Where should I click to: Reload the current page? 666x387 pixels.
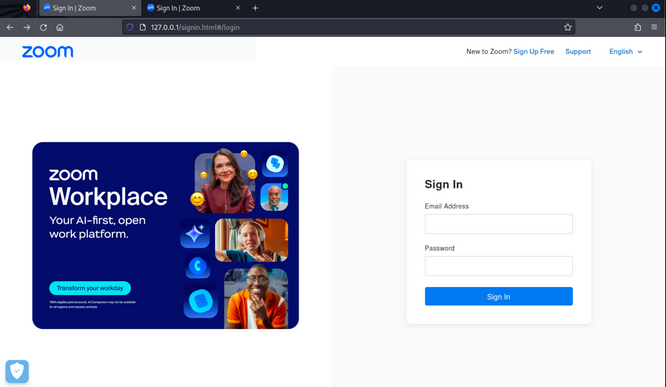(x=43, y=27)
